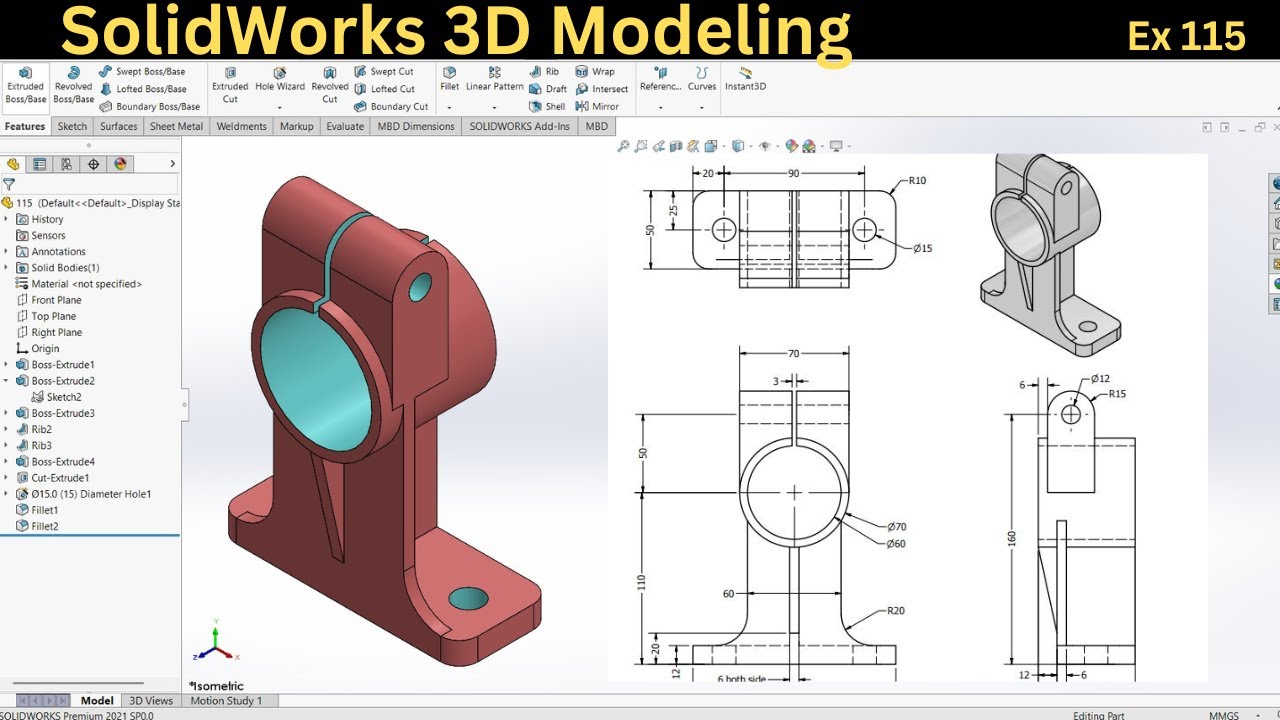Select the Mirror tool
Viewport: 1280px width, 720px height.
597,106
